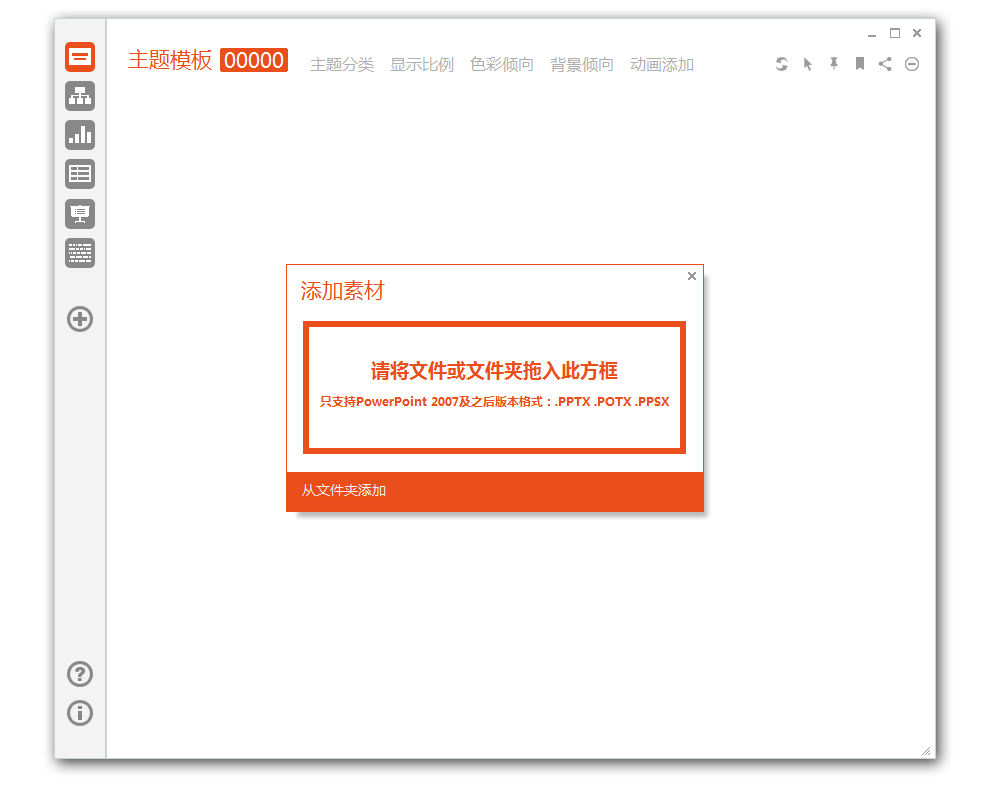The width and height of the screenshot is (990, 789).
Task: Open the 动画添加 filter
Action: click(x=662, y=64)
